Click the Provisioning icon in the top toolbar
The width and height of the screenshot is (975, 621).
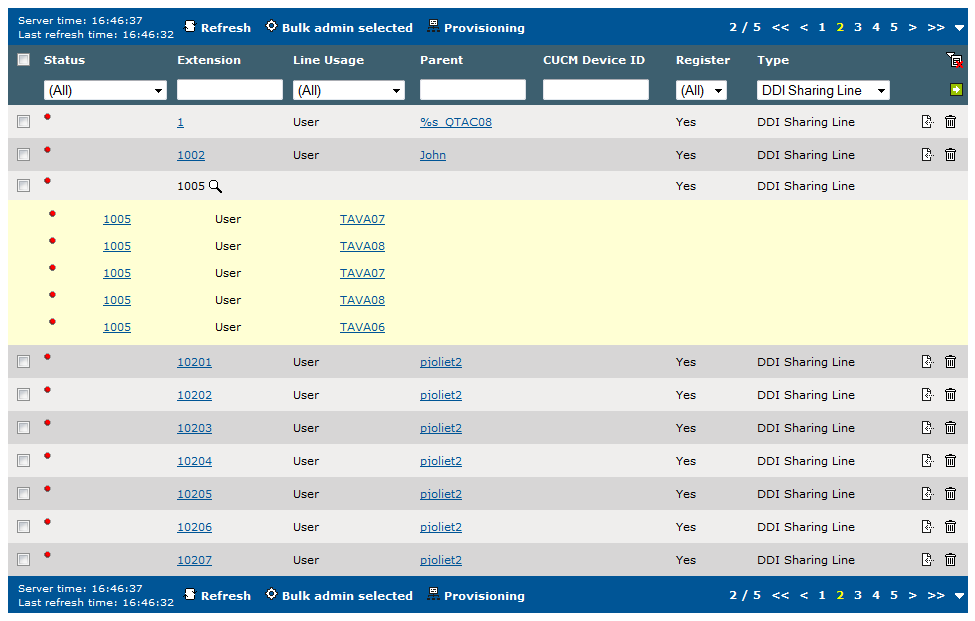click(x=433, y=26)
